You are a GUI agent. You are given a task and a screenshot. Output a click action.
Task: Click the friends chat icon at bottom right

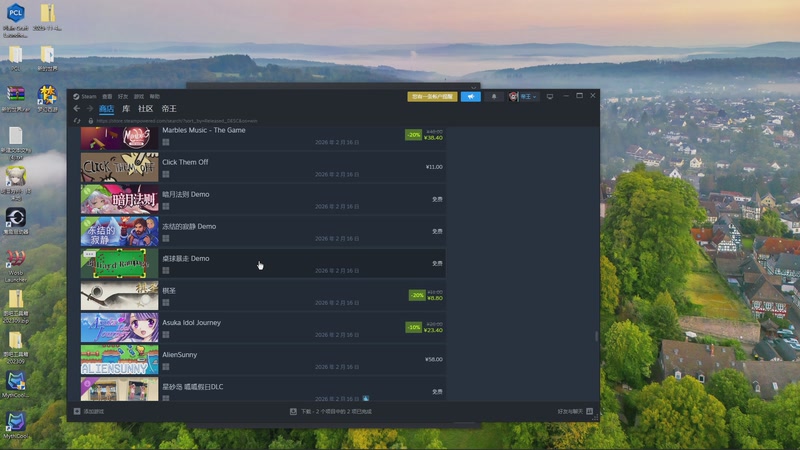pos(590,412)
